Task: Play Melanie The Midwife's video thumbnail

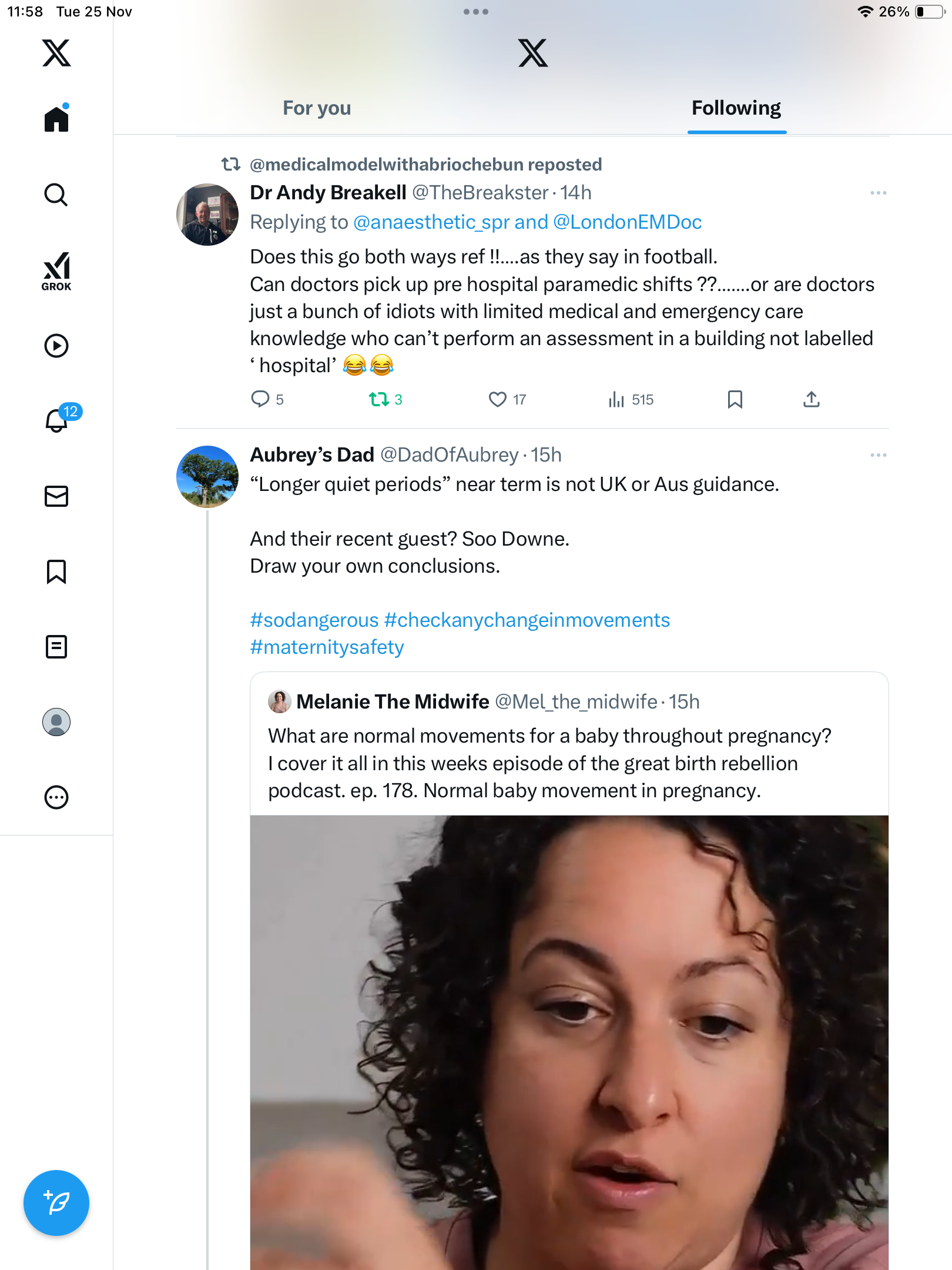Action: coord(569,1041)
